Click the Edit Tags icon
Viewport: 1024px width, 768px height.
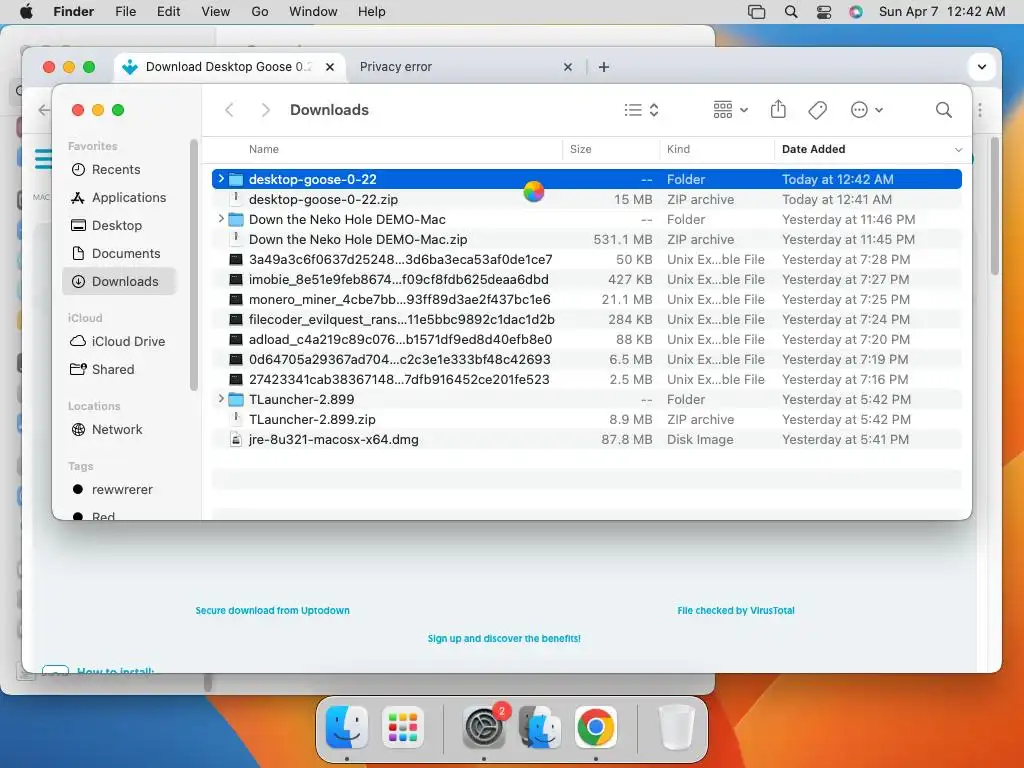click(x=817, y=110)
